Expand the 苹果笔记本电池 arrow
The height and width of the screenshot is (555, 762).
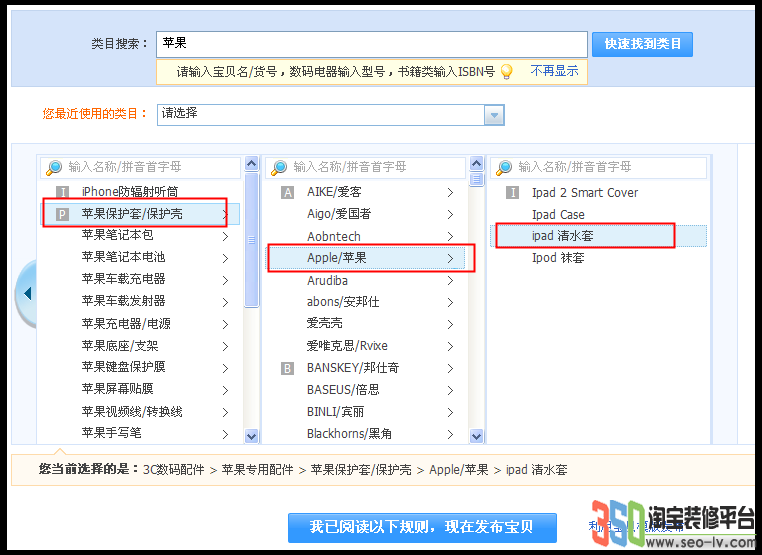click(x=225, y=258)
